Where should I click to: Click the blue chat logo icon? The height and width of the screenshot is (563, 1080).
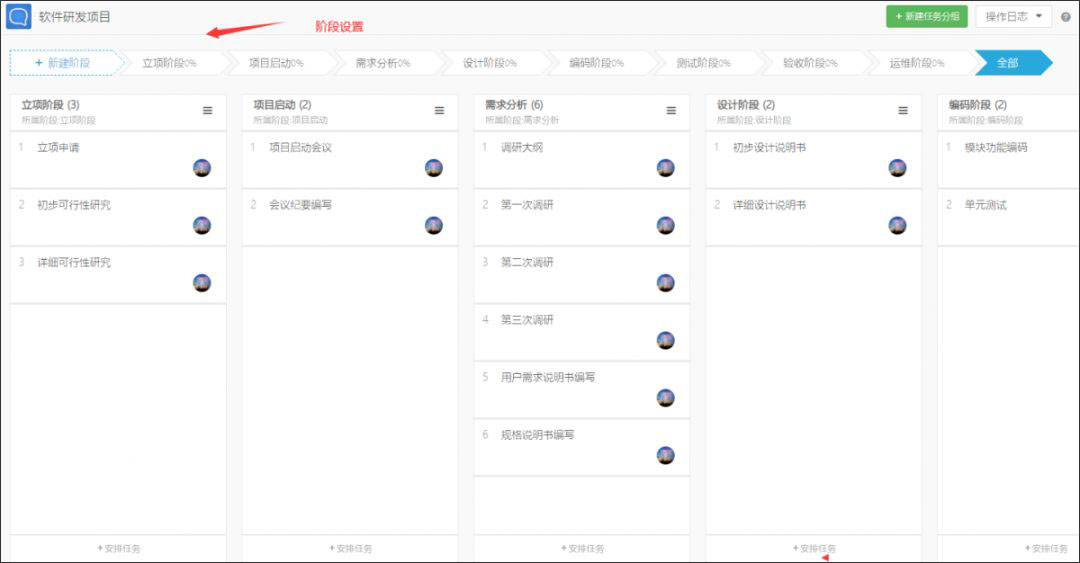[x=19, y=17]
